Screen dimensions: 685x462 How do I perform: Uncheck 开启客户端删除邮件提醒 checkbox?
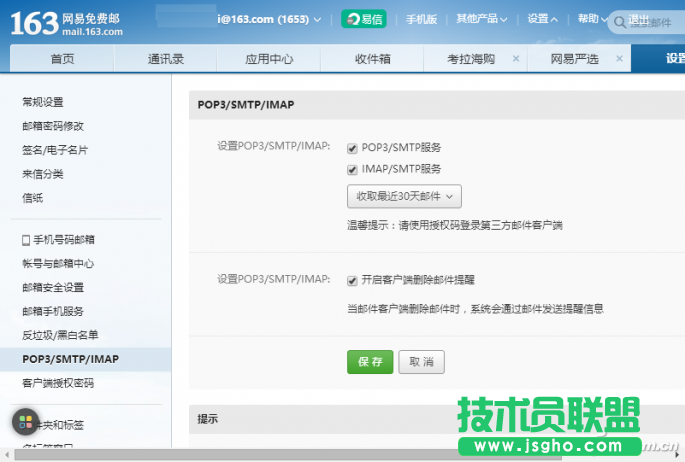(x=352, y=281)
